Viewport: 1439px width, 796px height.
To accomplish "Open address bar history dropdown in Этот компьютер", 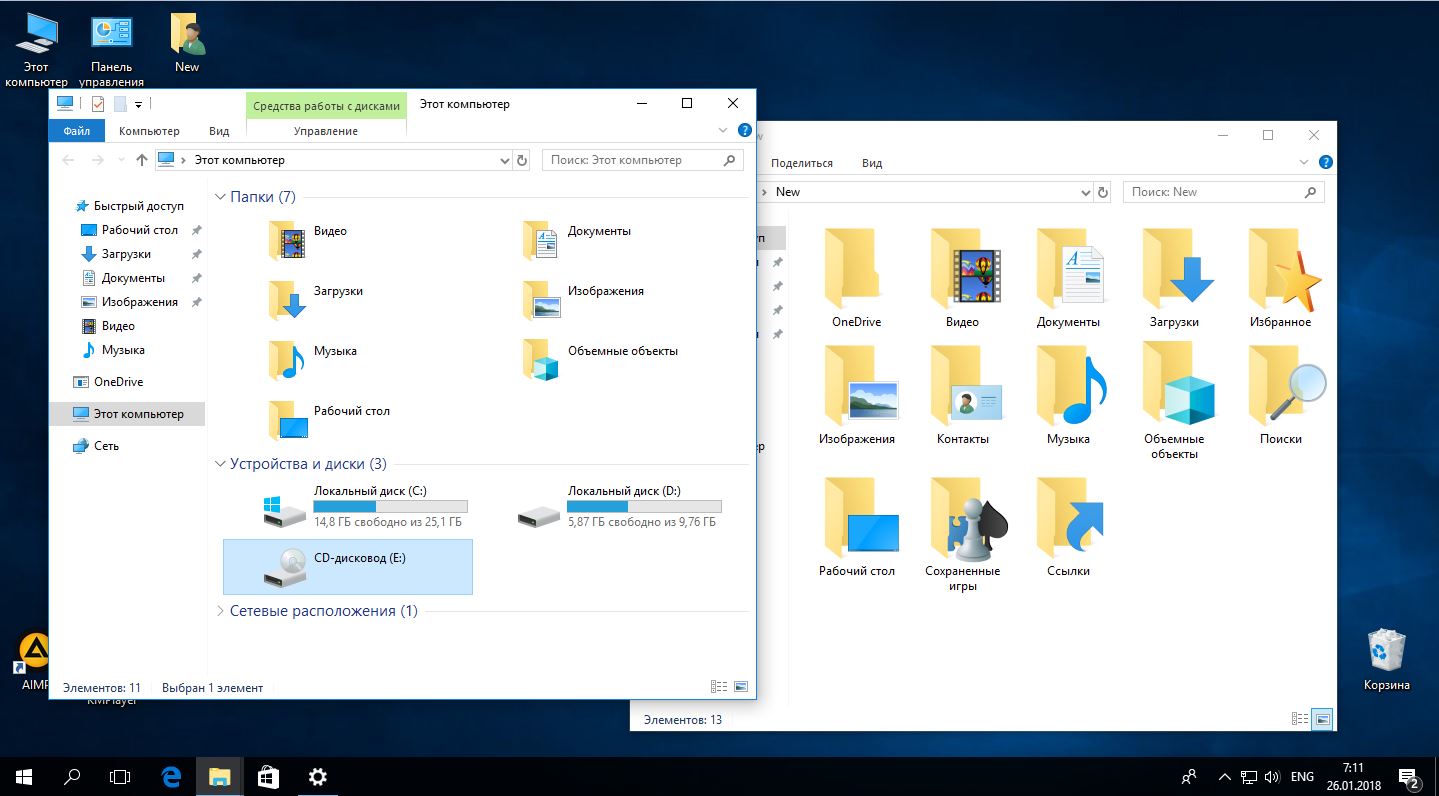I will 504,160.
